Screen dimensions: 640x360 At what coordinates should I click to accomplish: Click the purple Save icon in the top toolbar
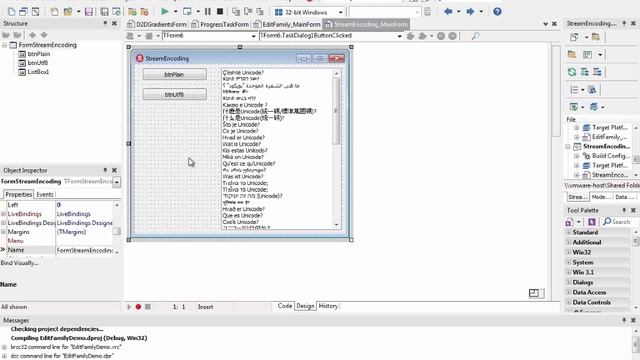tap(89, 12)
